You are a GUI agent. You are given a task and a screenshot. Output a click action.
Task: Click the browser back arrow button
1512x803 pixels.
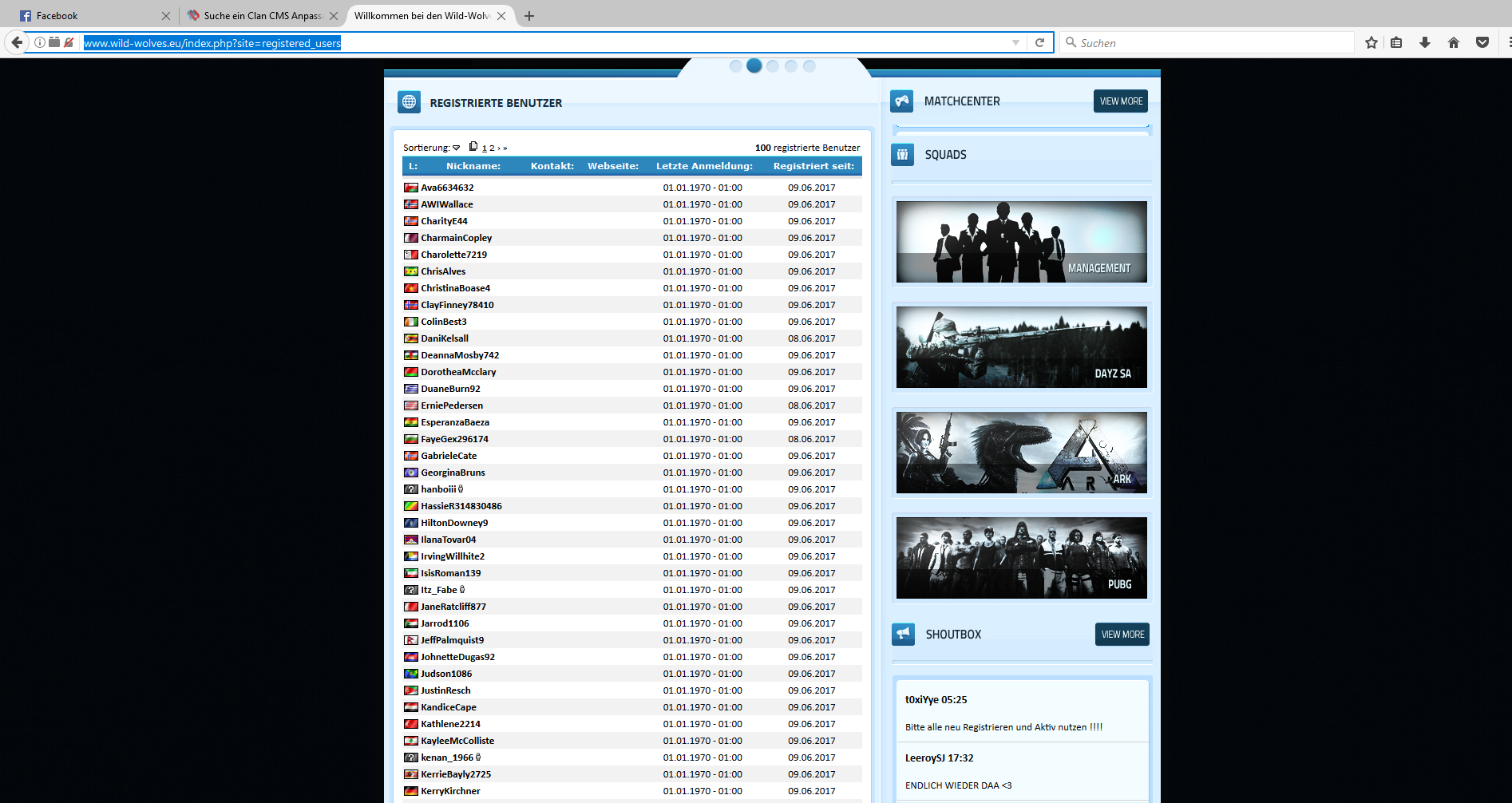click(17, 42)
